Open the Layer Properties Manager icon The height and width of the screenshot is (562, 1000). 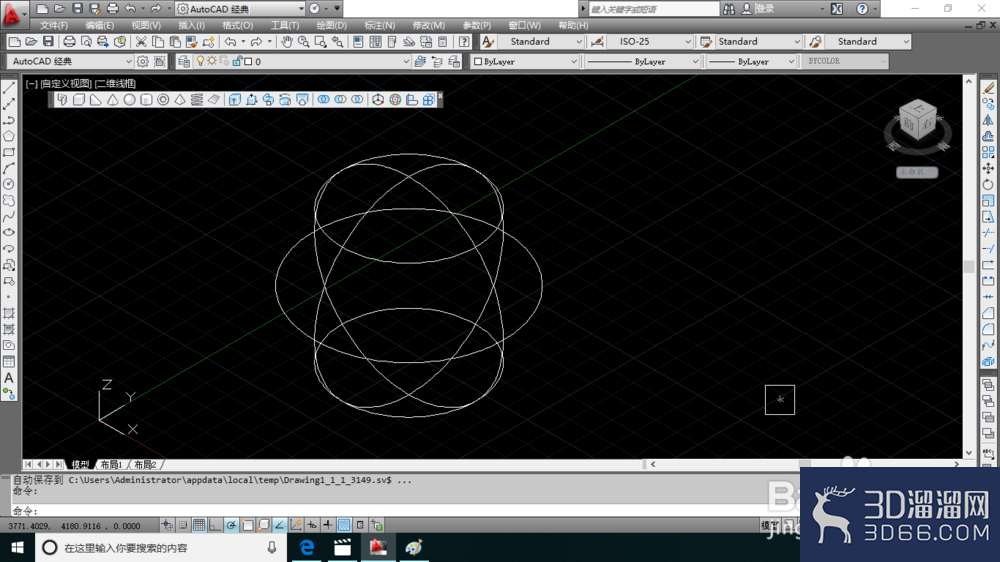tap(184, 61)
